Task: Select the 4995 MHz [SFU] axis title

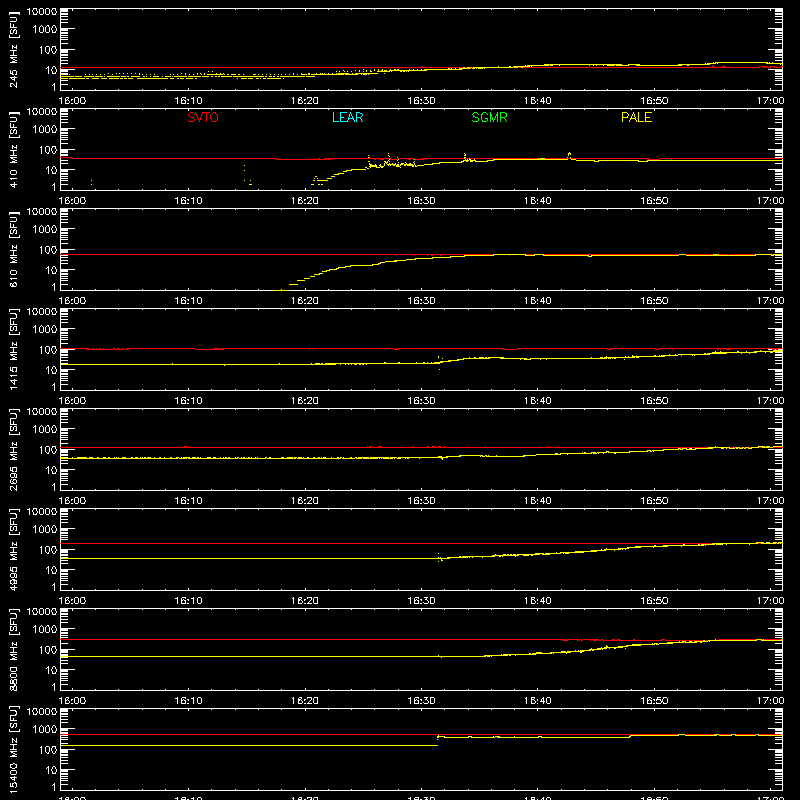Action: pos(13,549)
